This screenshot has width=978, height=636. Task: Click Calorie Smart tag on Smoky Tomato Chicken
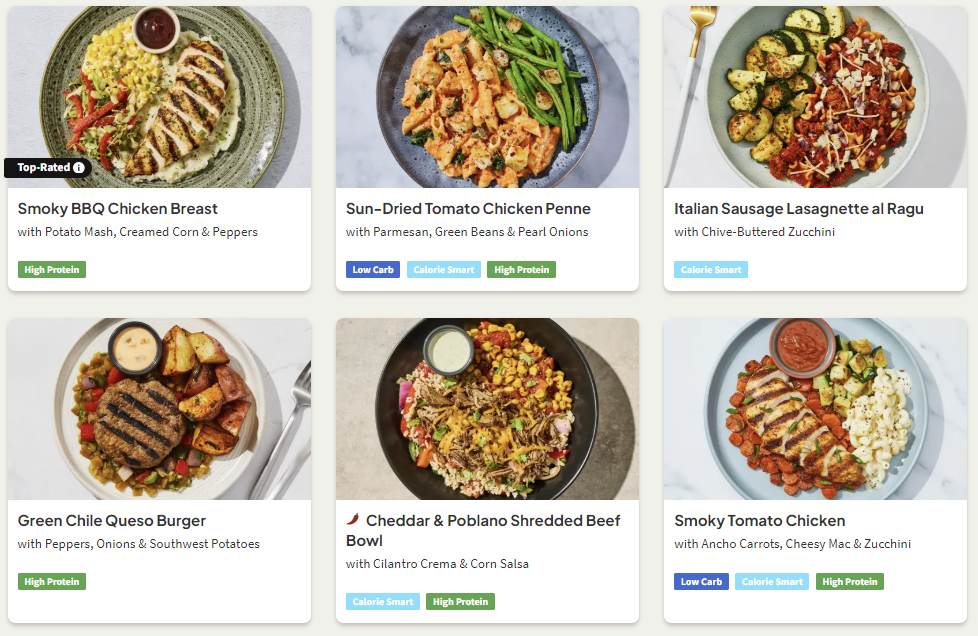(x=772, y=582)
